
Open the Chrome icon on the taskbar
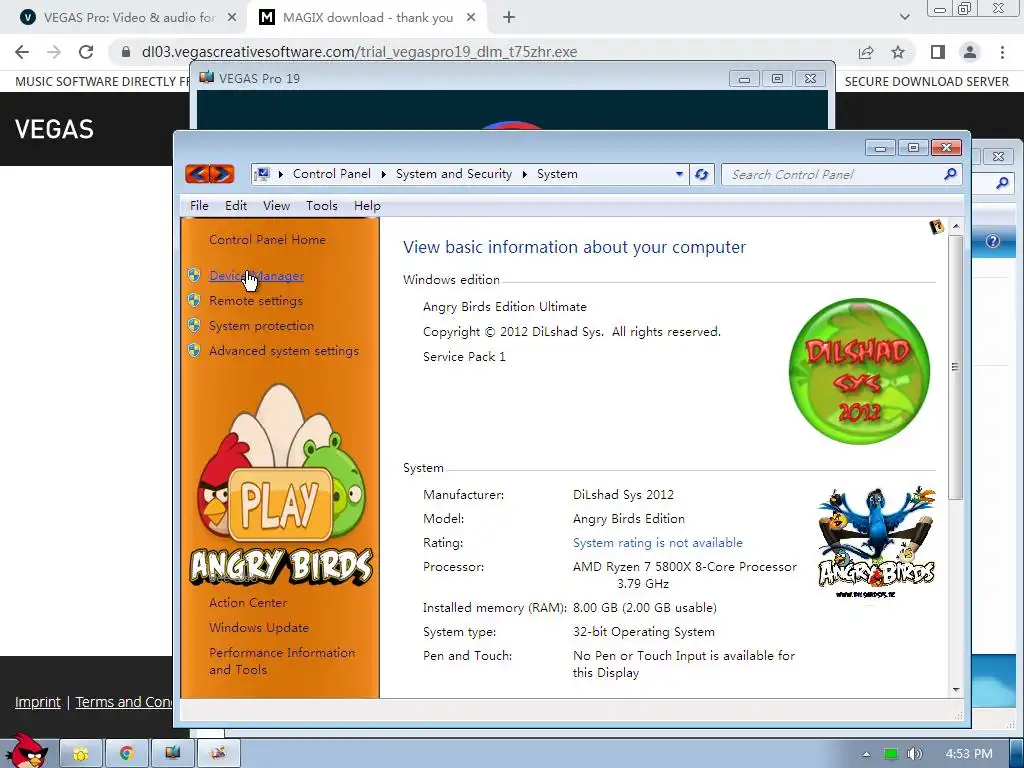point(127,753)
